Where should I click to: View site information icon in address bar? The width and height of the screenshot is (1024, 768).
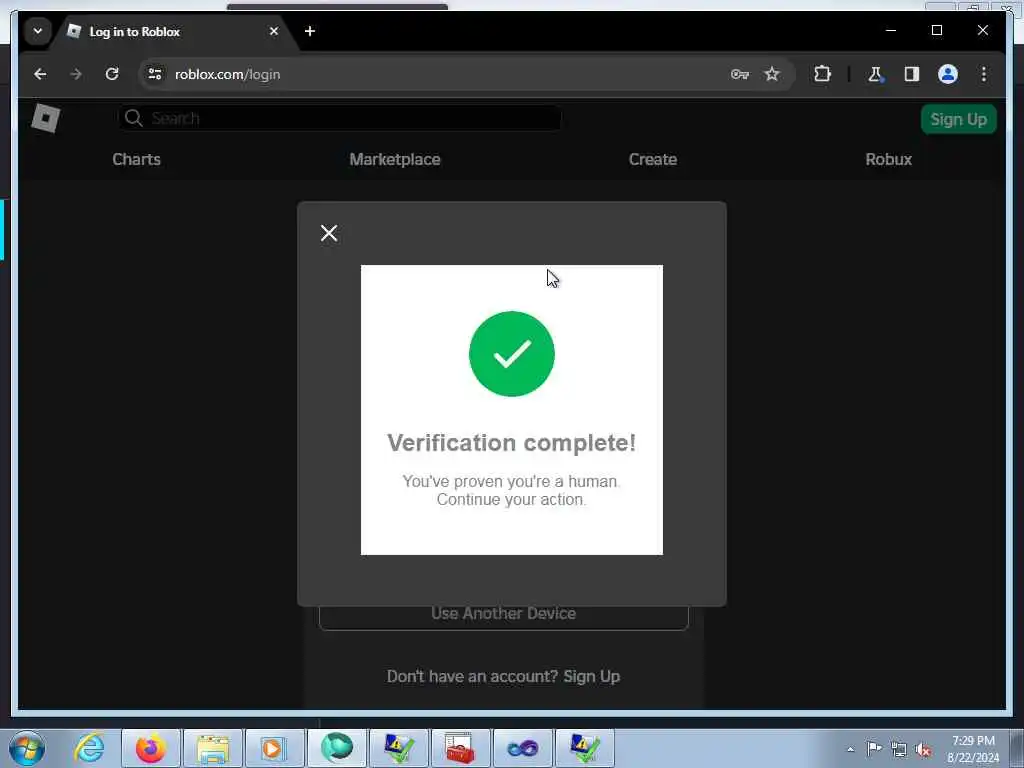tap(155, 74)
